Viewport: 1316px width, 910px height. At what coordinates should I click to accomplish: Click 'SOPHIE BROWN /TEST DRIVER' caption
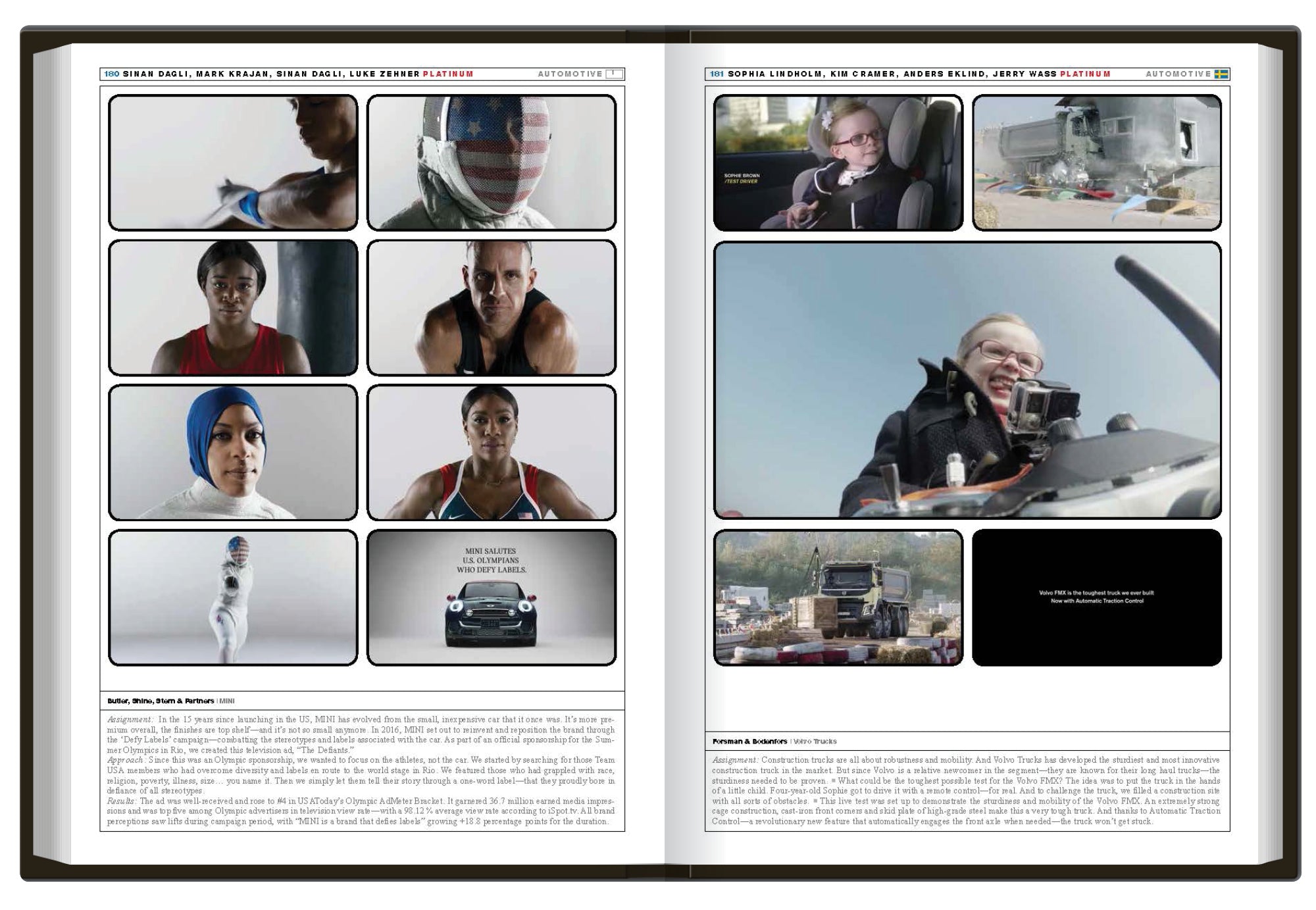click(742, 178)
